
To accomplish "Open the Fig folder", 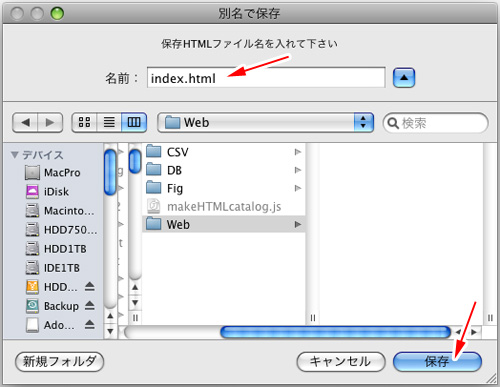I will point(224,188).
